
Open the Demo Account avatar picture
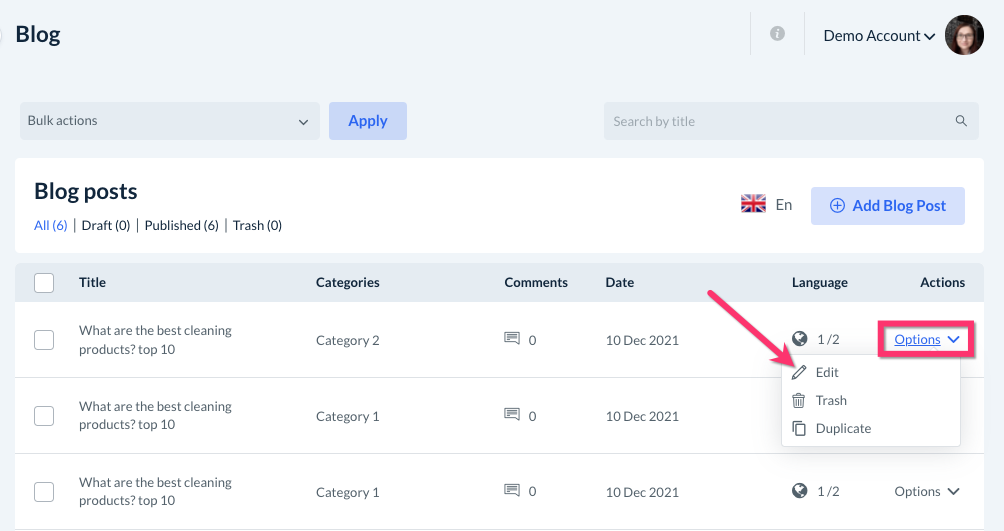tap(964, 35)
